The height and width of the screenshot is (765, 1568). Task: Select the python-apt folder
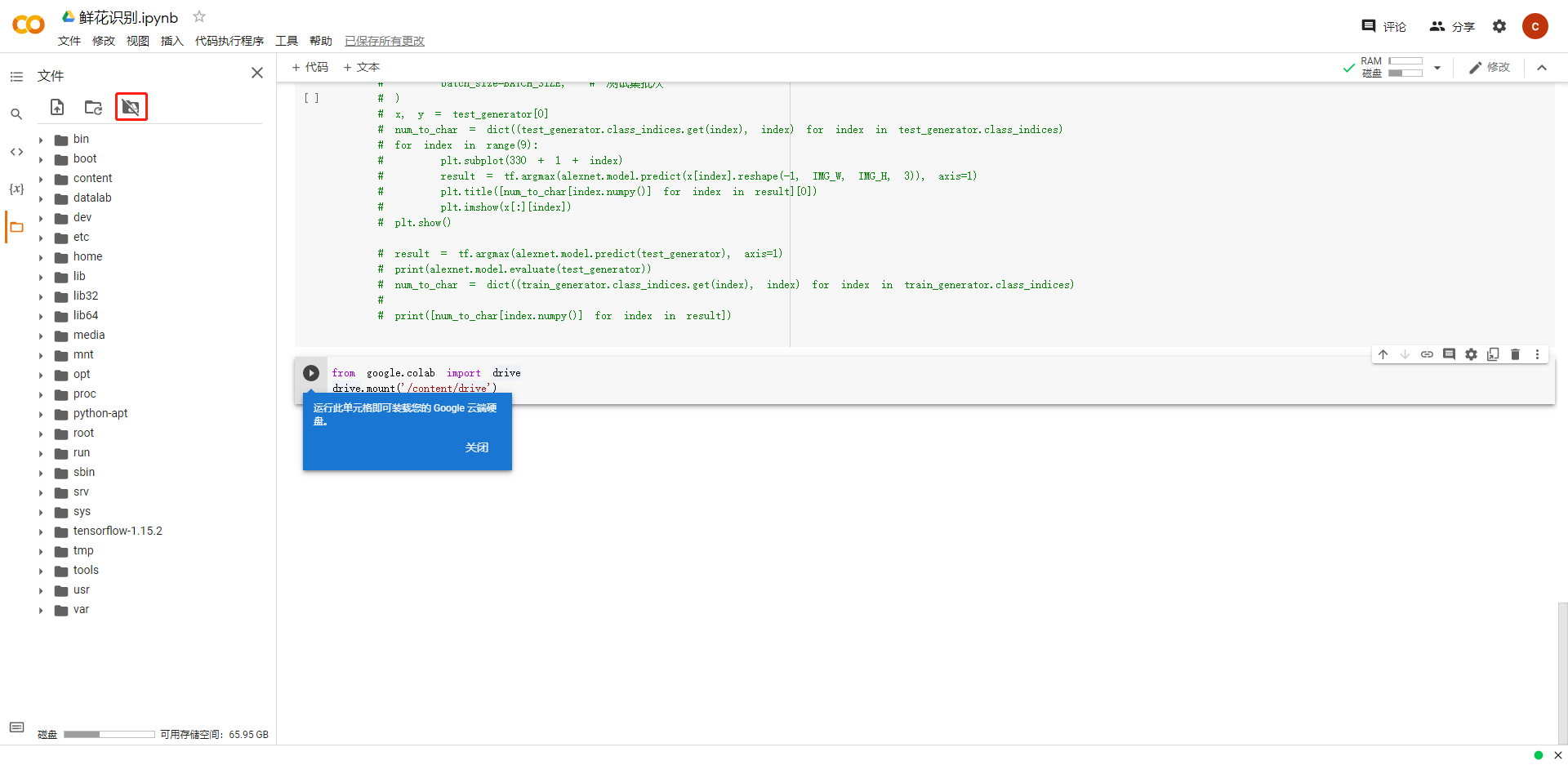click(100, 414)
